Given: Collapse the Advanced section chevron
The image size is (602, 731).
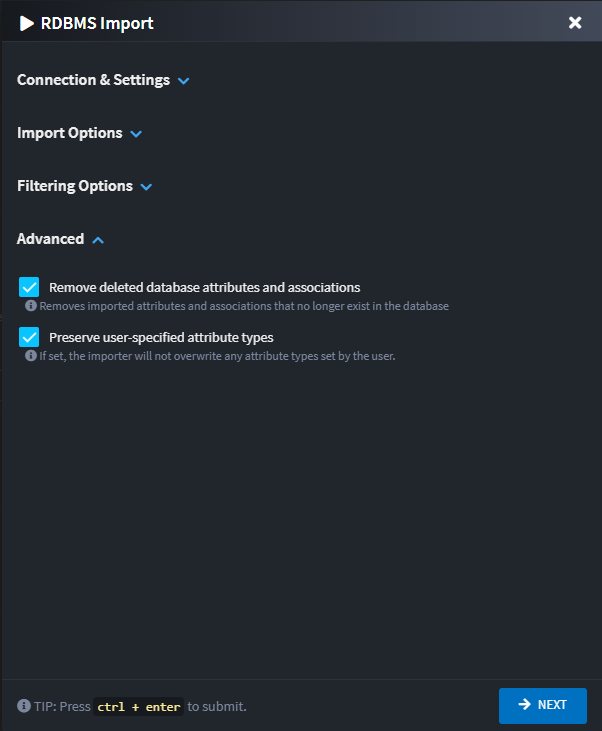Looking at the screenshot, I should coord(98,240).
